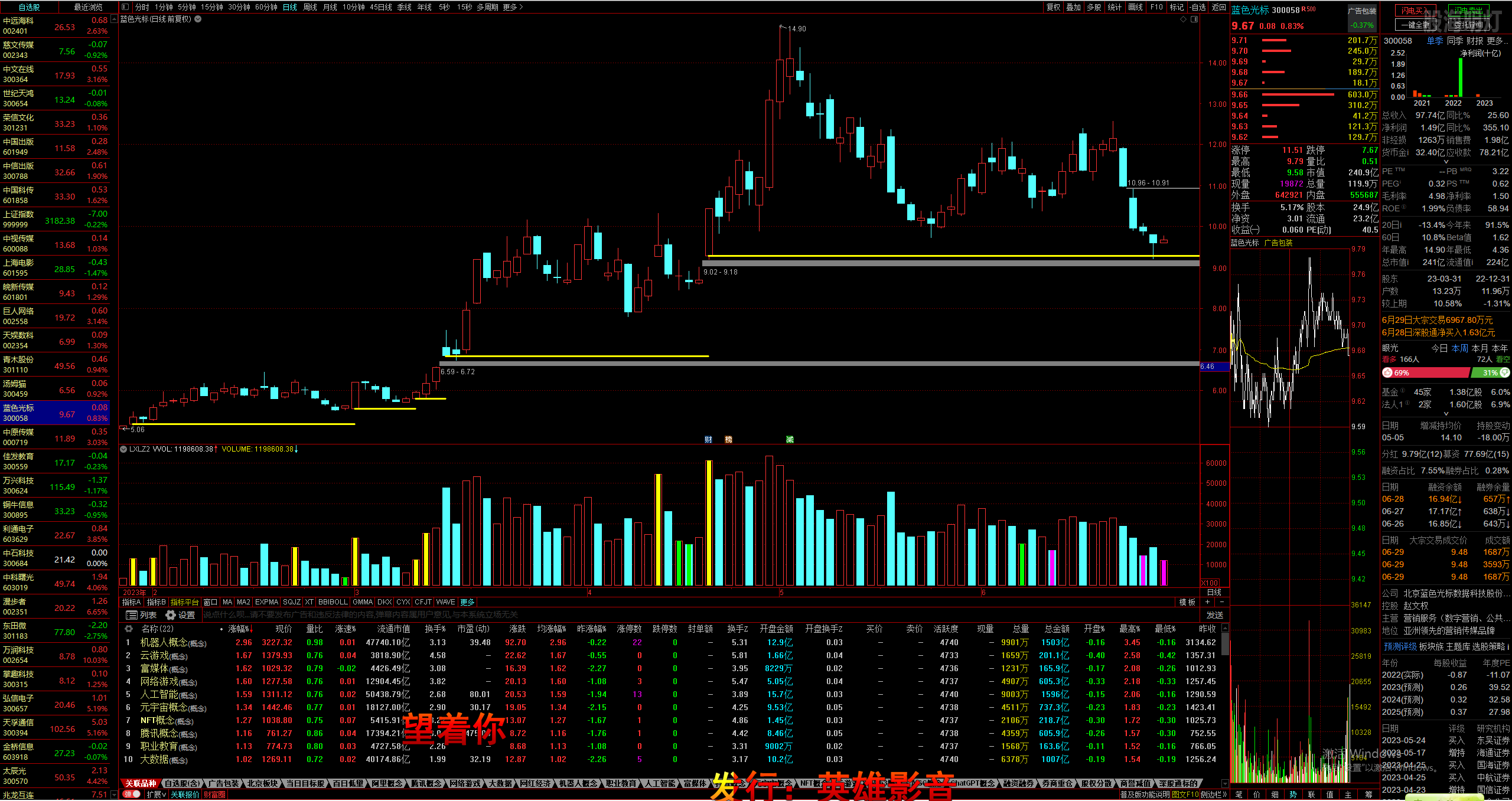1512x801 pixels.
Task: Open the LXLZ2 volume indicator settings icon
Action: (123, 449)
